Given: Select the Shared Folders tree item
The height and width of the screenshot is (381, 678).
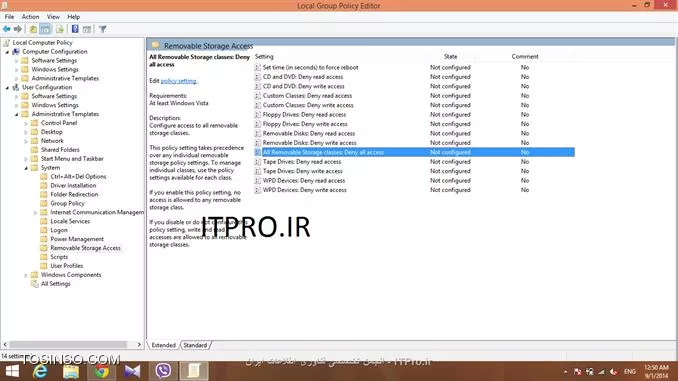Looking at the screenshot, I should [60, 150].
